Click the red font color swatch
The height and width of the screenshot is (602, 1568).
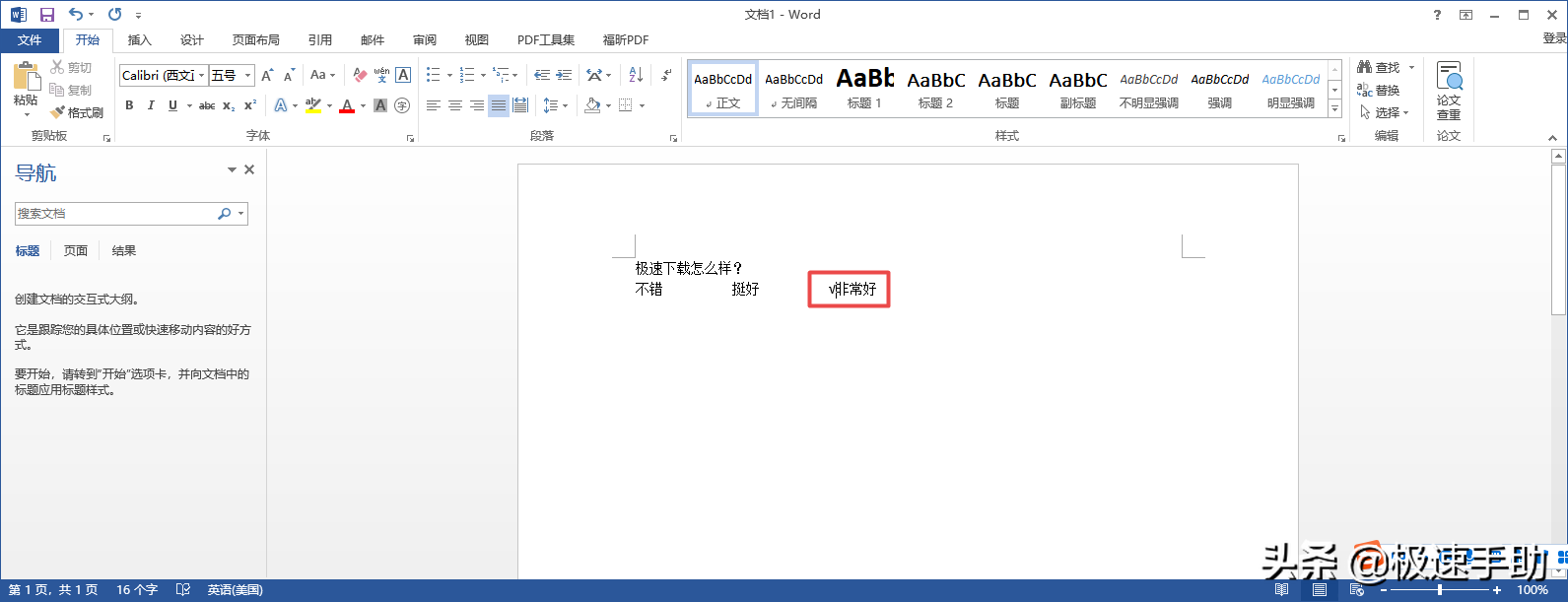click(x=347, y=105)
